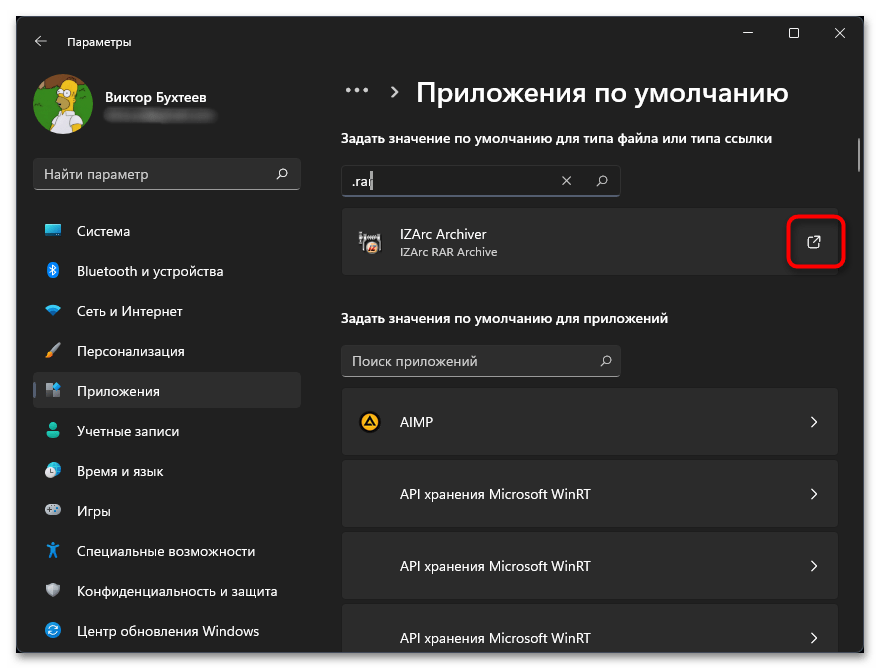Click the AIMP logo icon
This screenshot has width=880, height=669.
pos(370,421)
